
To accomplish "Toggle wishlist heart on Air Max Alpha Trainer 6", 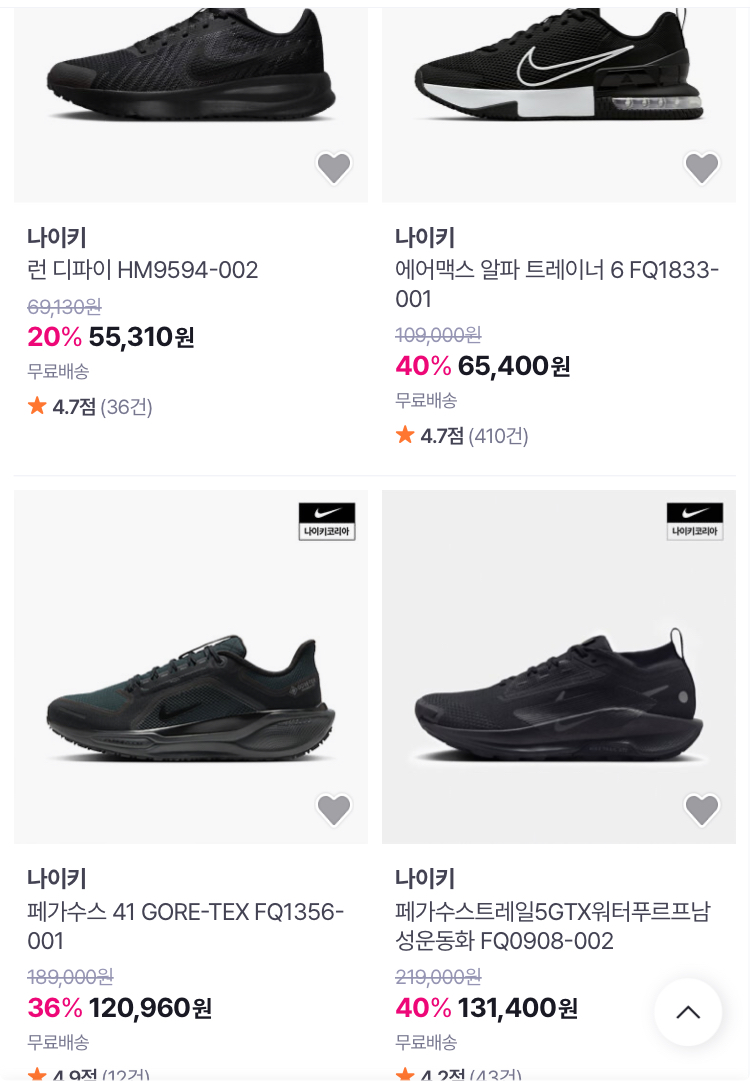I will pos(702,168).
